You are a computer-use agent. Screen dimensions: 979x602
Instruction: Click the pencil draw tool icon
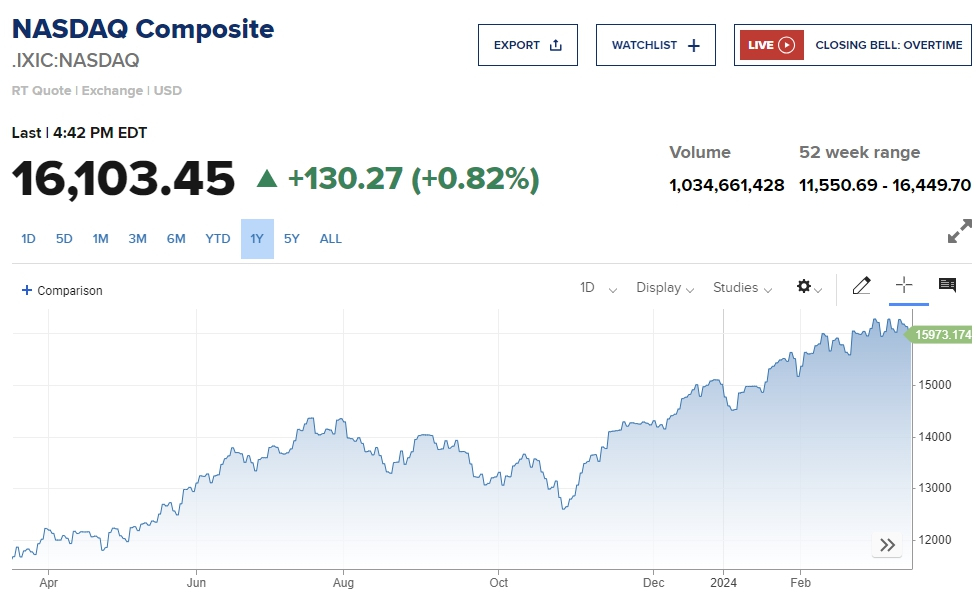click(x=861, y=287)
